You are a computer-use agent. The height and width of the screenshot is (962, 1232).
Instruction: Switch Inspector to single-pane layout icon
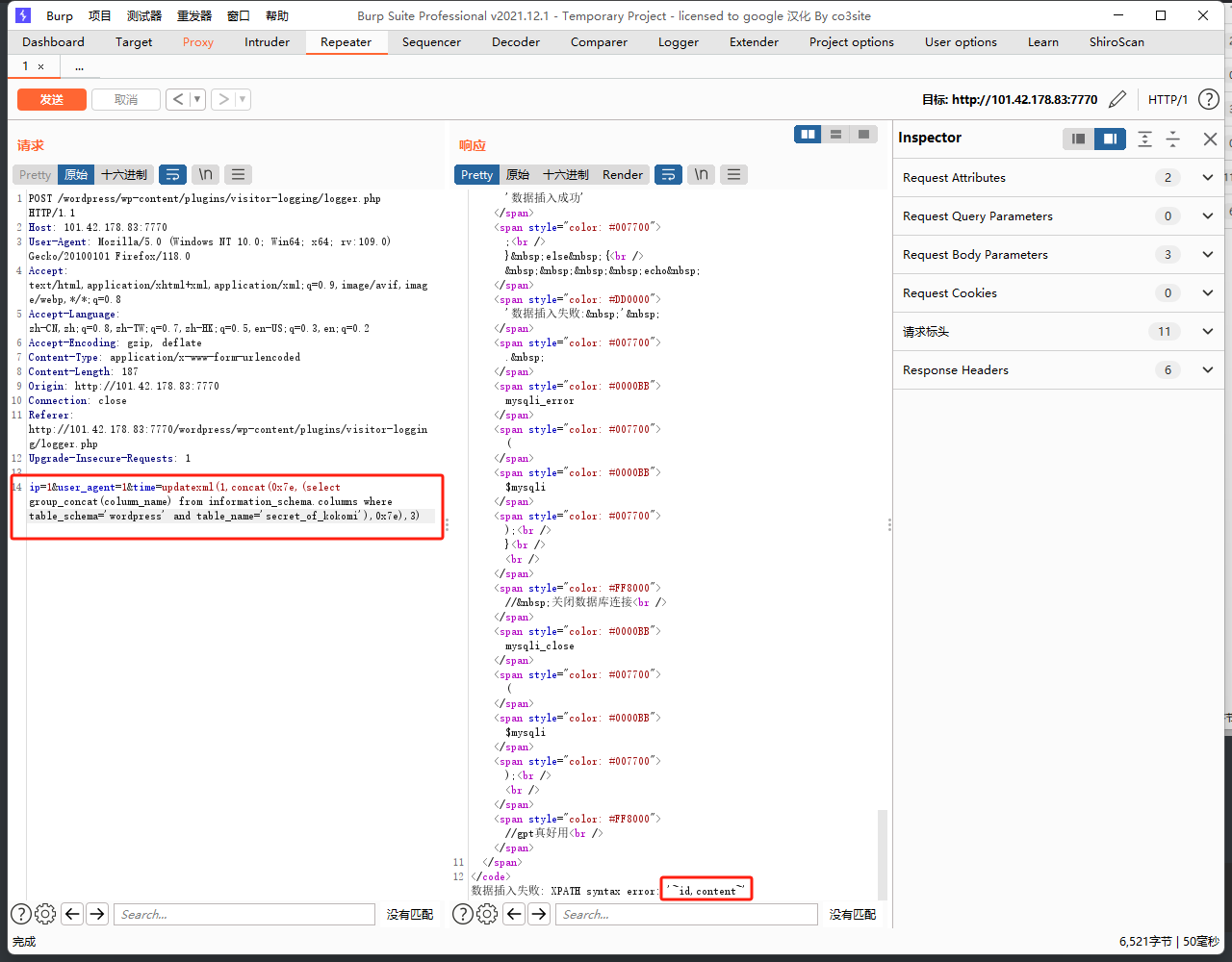[1079, 139]
